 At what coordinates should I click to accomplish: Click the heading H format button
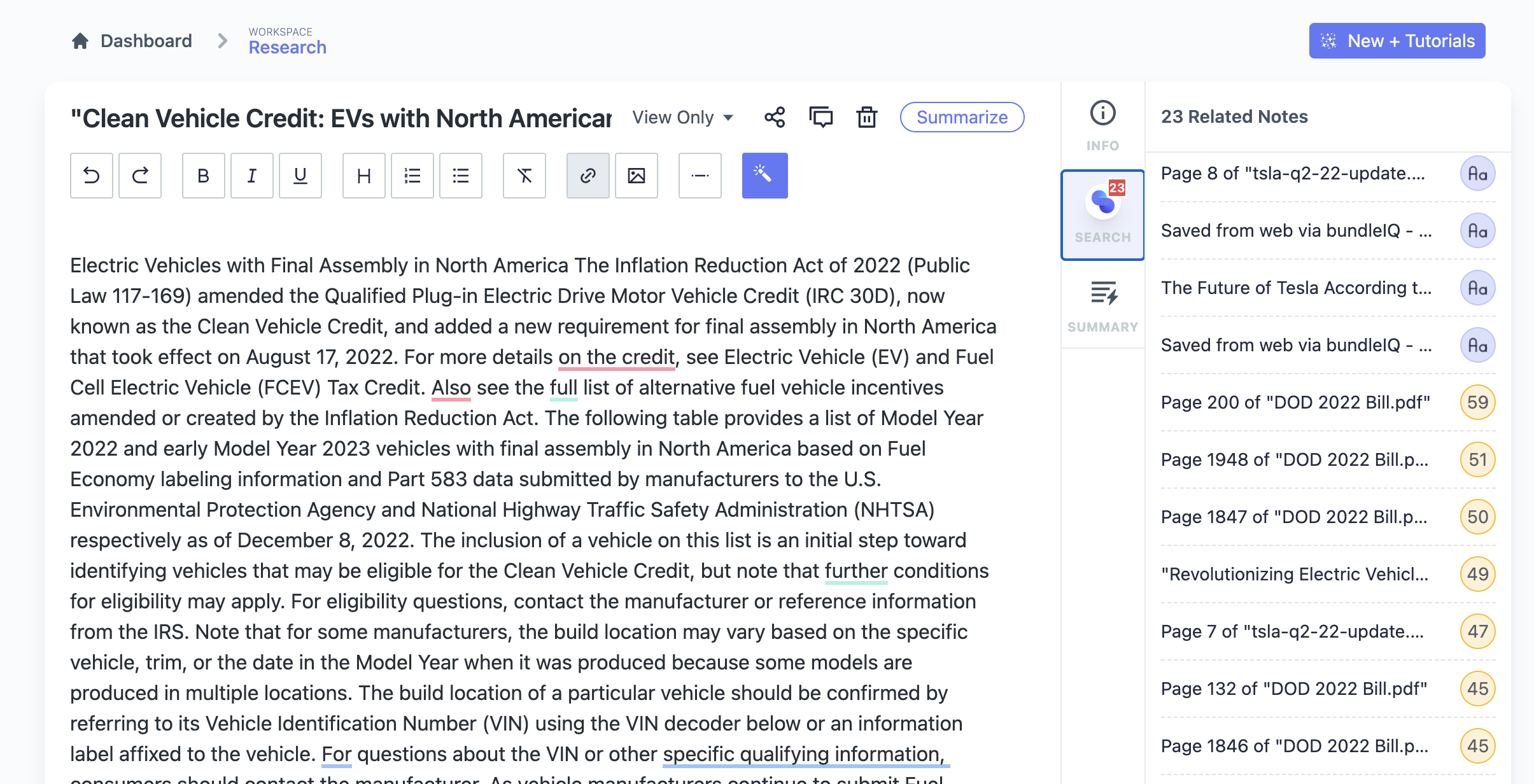[364, 176]
